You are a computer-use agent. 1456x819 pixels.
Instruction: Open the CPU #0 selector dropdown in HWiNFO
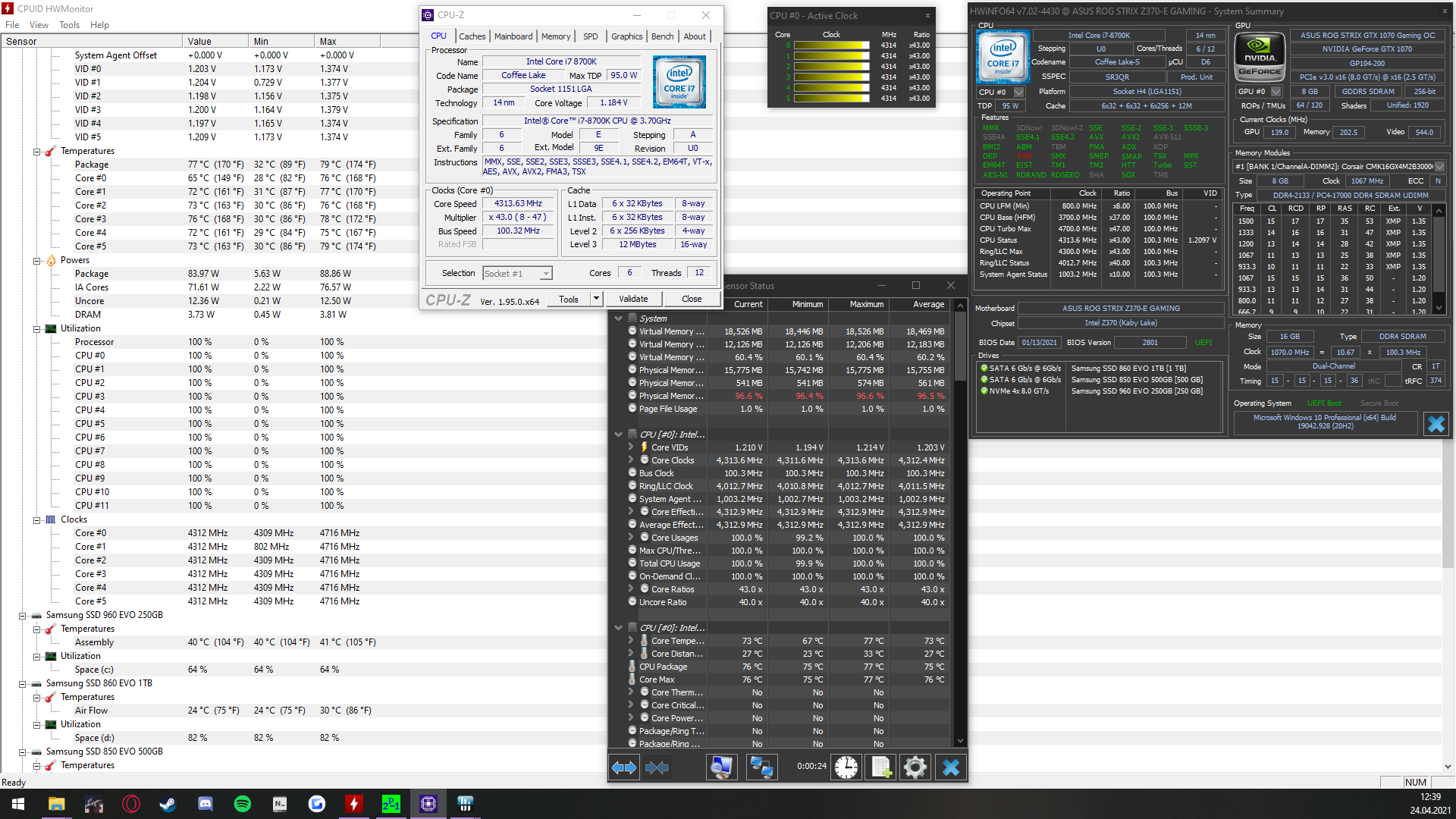tap(1018, 92)
